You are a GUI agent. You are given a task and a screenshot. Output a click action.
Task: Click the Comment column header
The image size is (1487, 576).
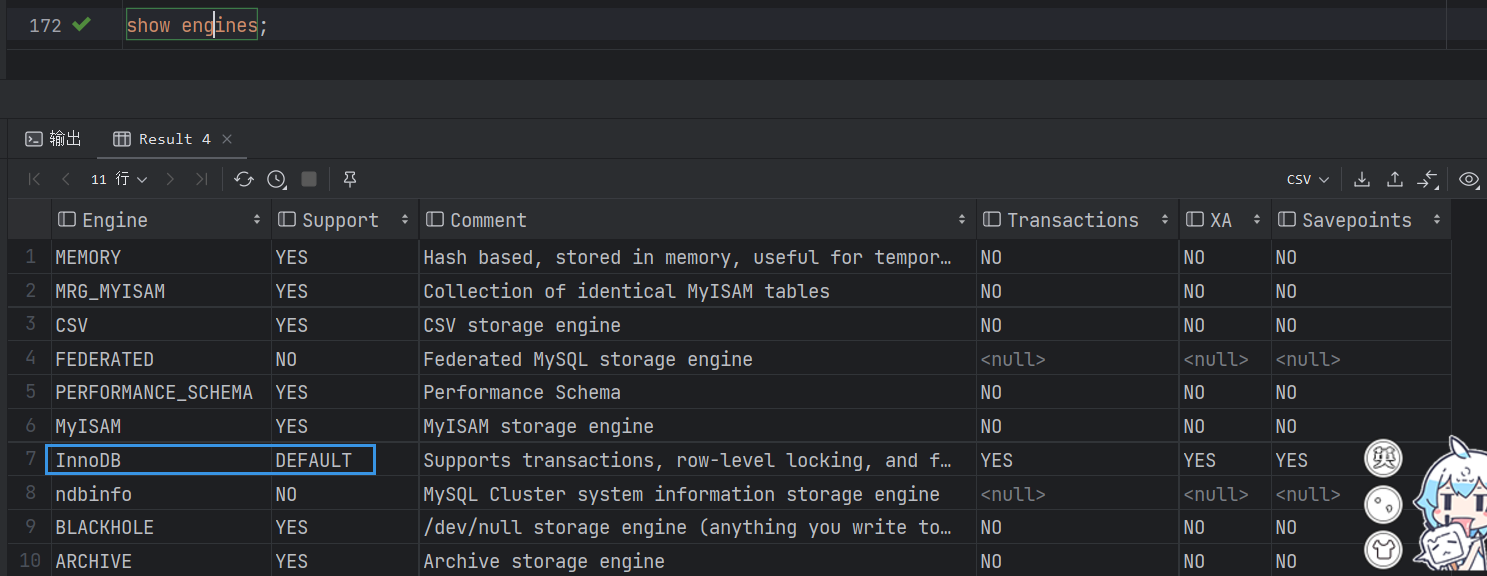[697, 220]
